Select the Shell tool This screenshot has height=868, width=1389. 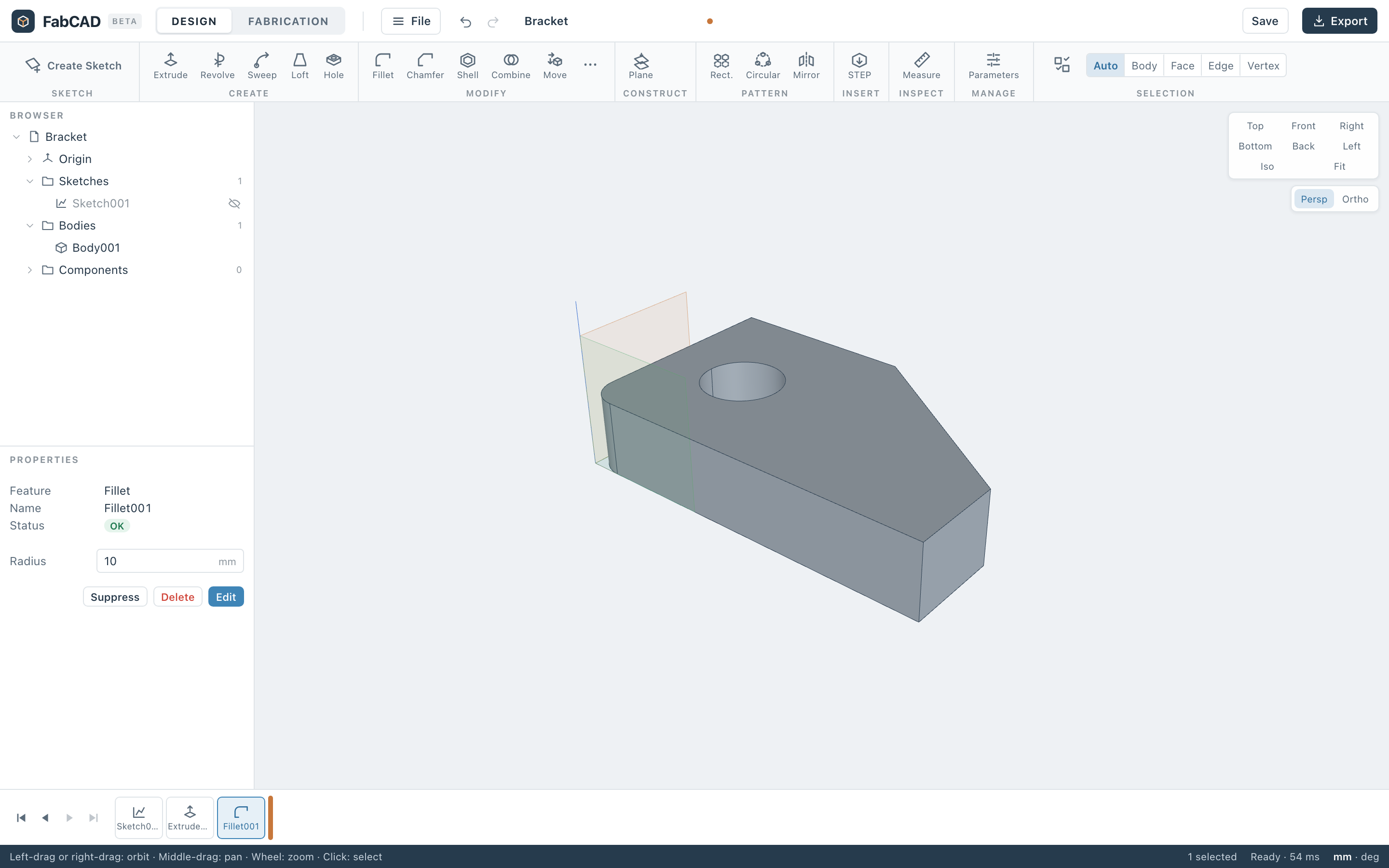[x=467, y=66]
